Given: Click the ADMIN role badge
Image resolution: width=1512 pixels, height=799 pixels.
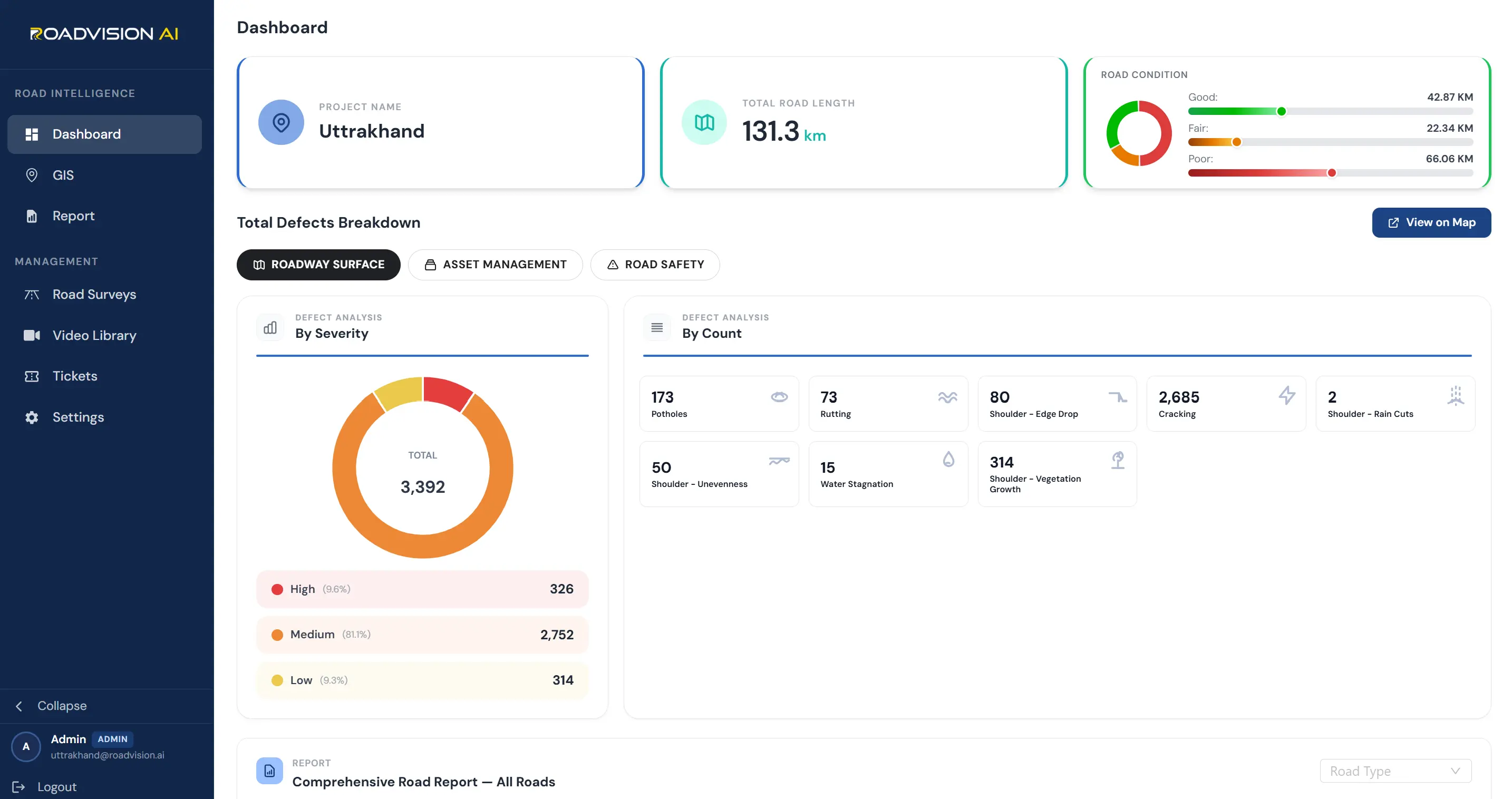Looking at the screenshot, I should [112, 739].
